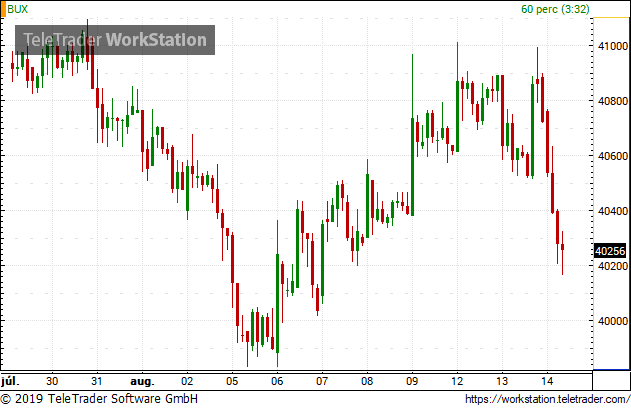
Task: Click date label 14 on time axis
Action: click(547, 381)
